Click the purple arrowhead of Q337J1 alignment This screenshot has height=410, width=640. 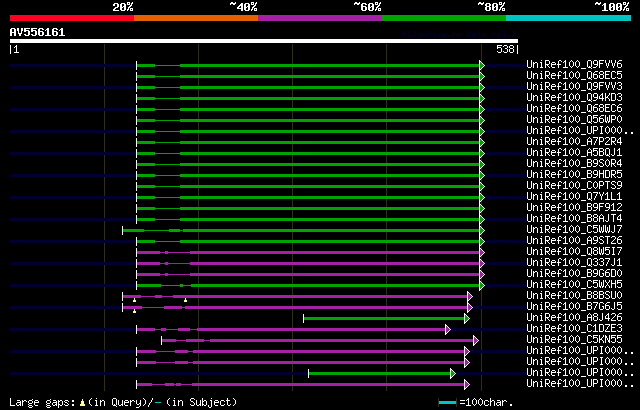[482, 264]
